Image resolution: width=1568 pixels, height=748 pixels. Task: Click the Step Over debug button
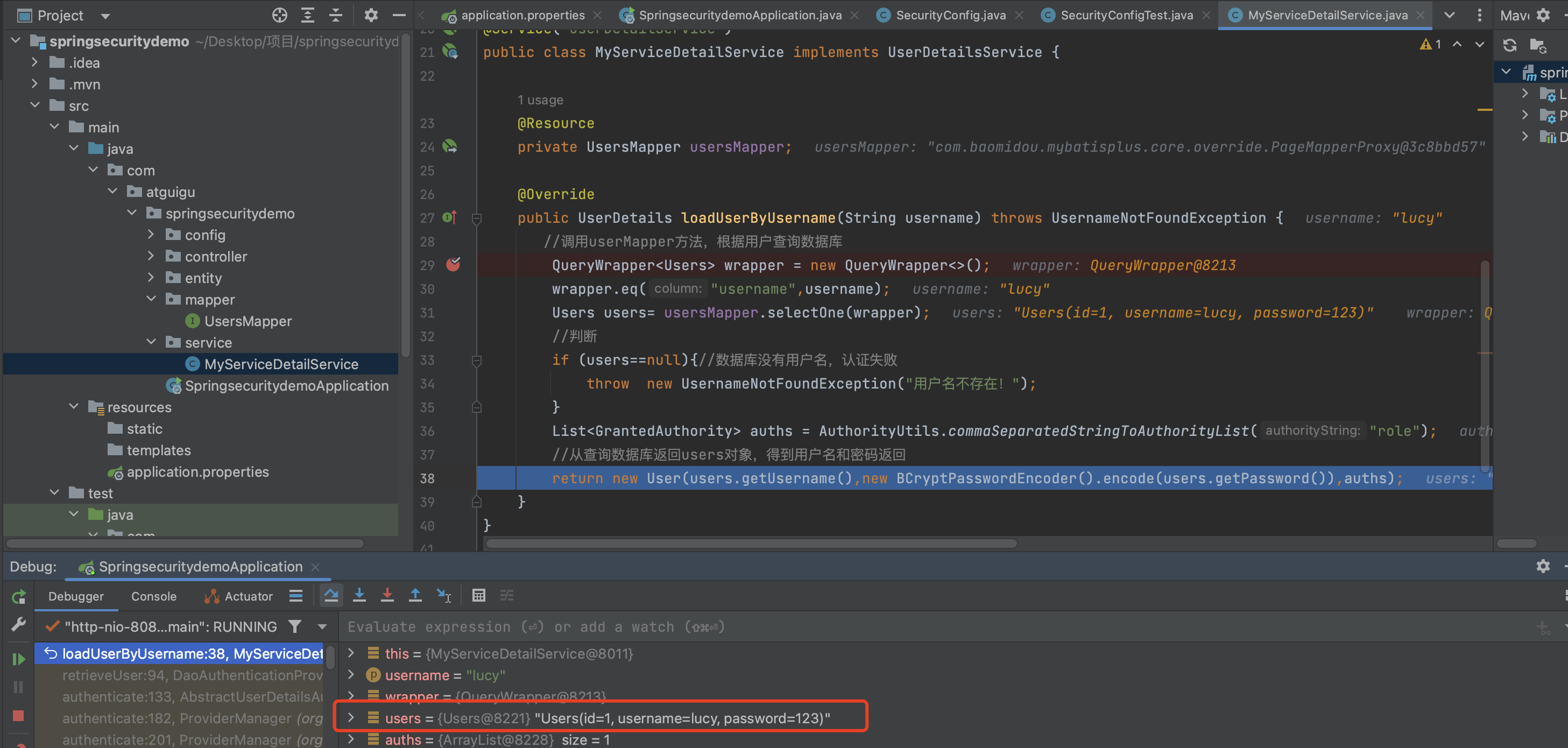point(331,595)
